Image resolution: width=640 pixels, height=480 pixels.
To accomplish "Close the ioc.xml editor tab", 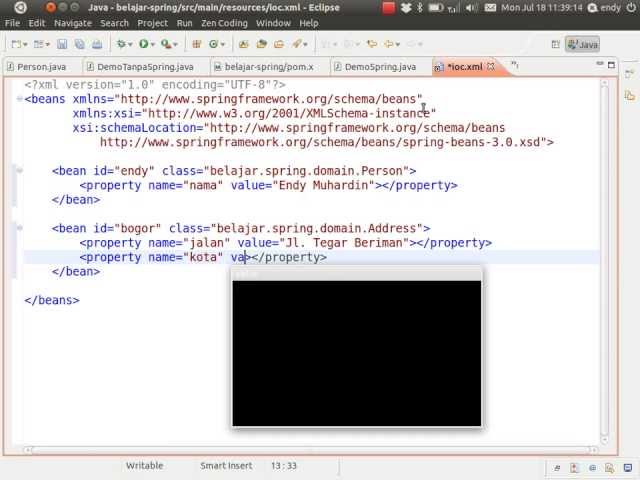I will pos(491,66).
